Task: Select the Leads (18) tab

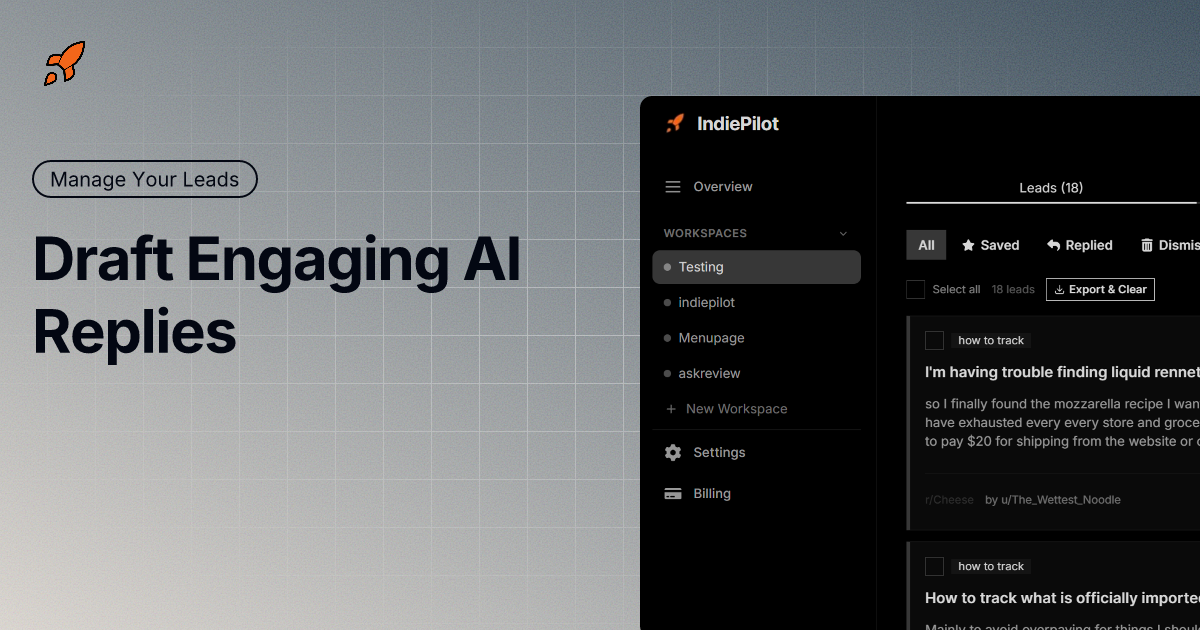Action: point(1051,187)
